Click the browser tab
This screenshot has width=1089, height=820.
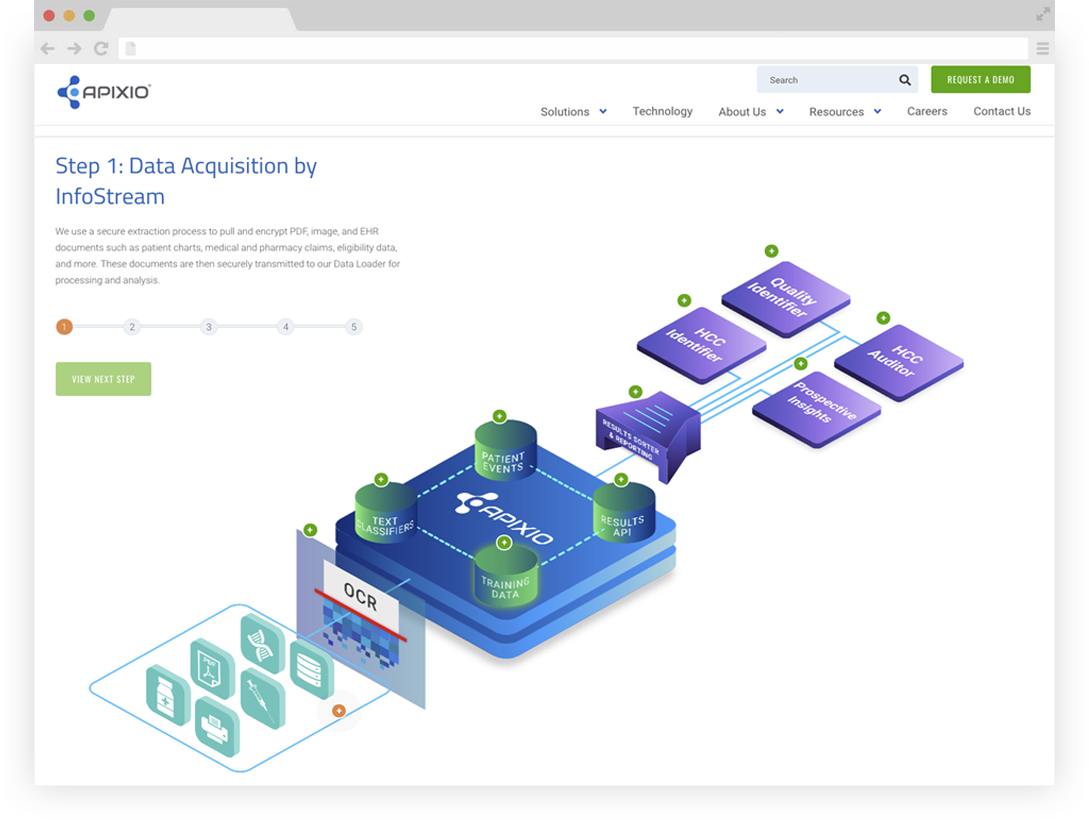(x=200, y=18)
